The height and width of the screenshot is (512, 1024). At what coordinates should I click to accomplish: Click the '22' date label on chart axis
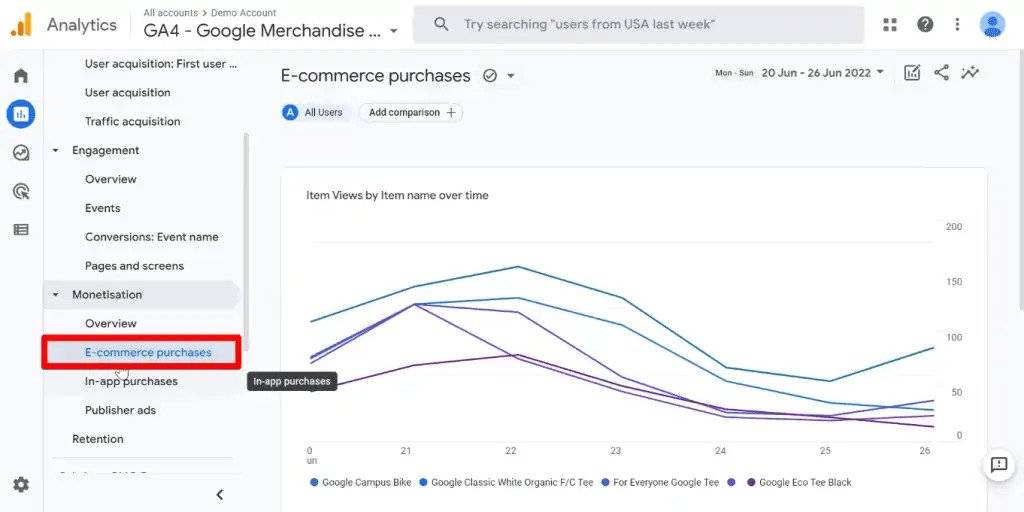pyautogui.click(x=511, y=451)
